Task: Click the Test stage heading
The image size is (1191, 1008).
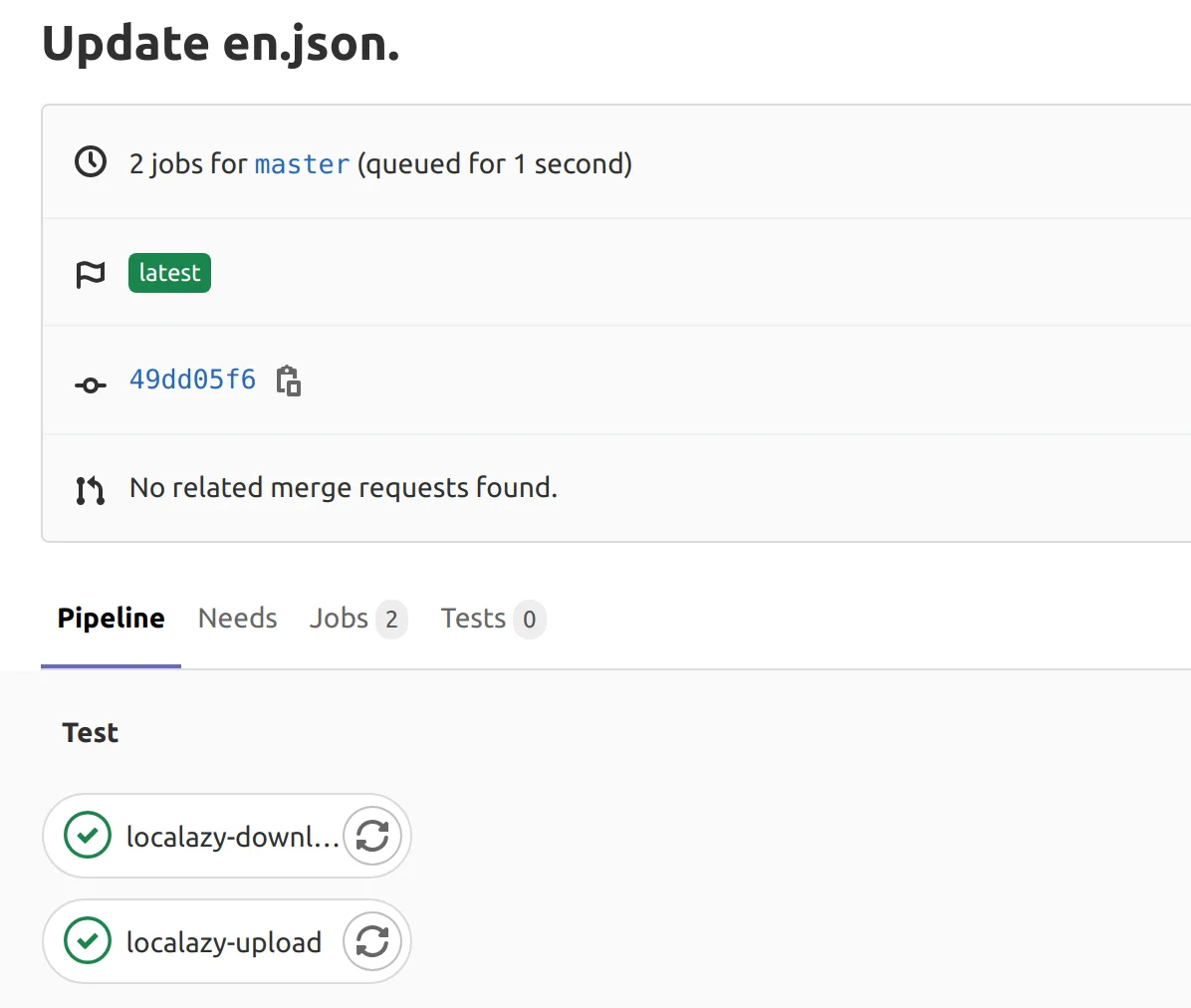Action: point(90,733)
